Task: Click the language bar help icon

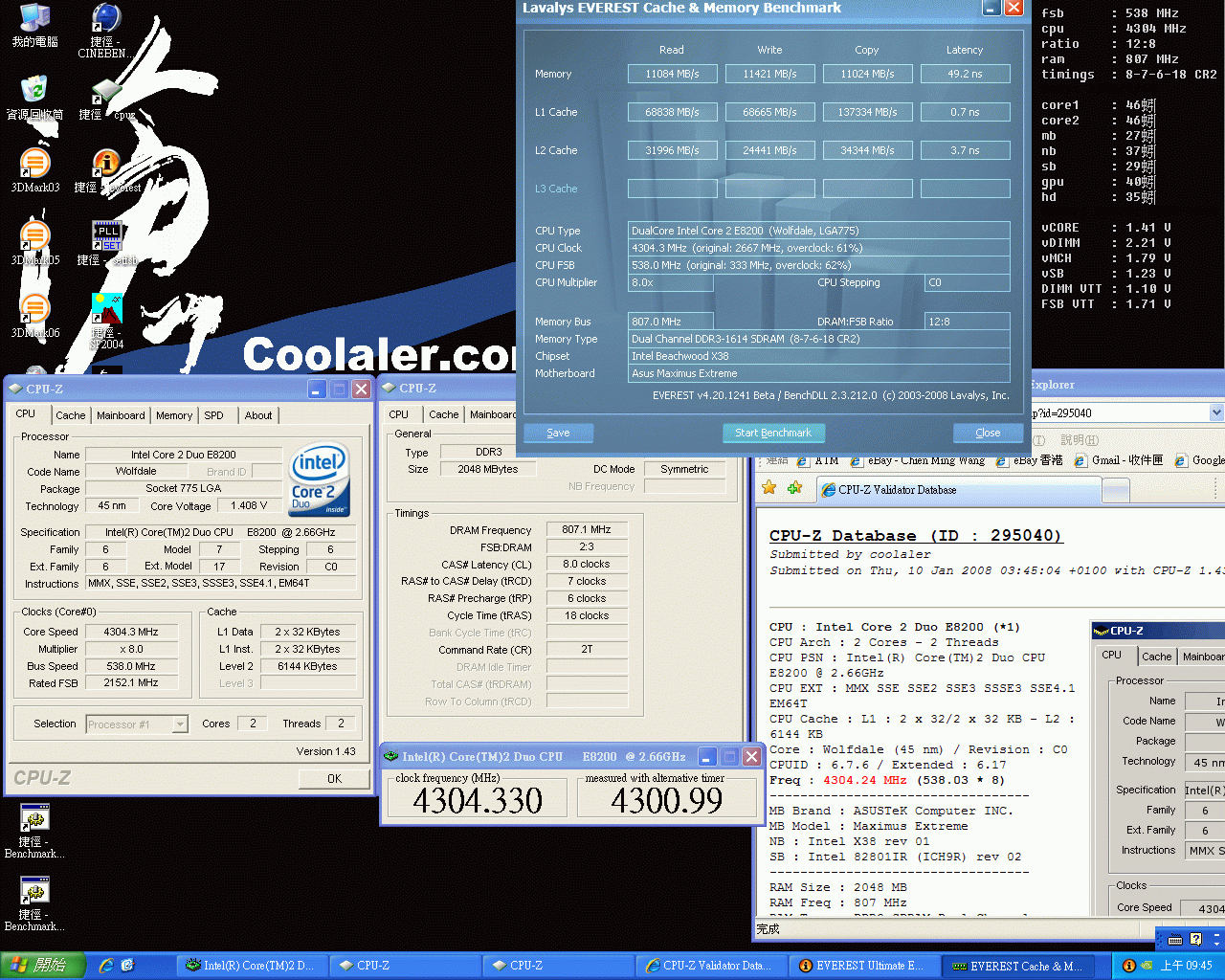Action: click(x=1195, y=939)
